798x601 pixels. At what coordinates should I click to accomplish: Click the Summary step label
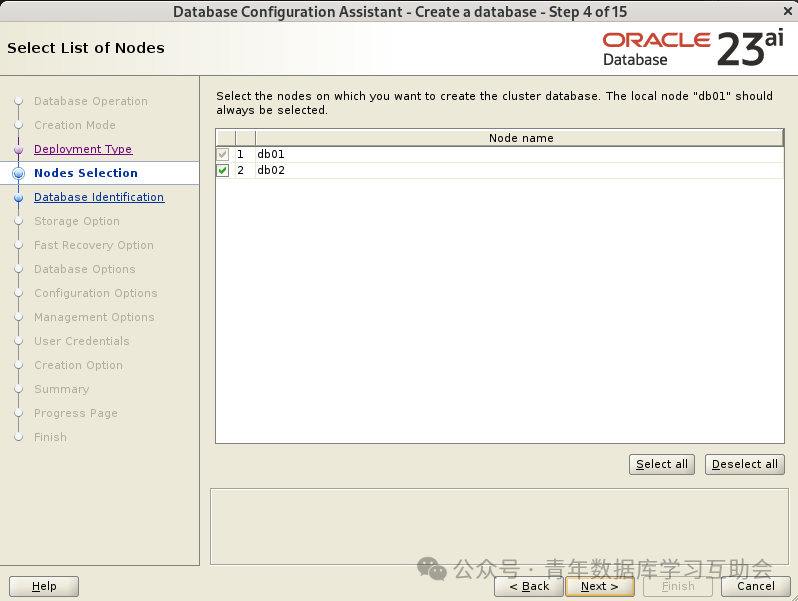point(62,389)
